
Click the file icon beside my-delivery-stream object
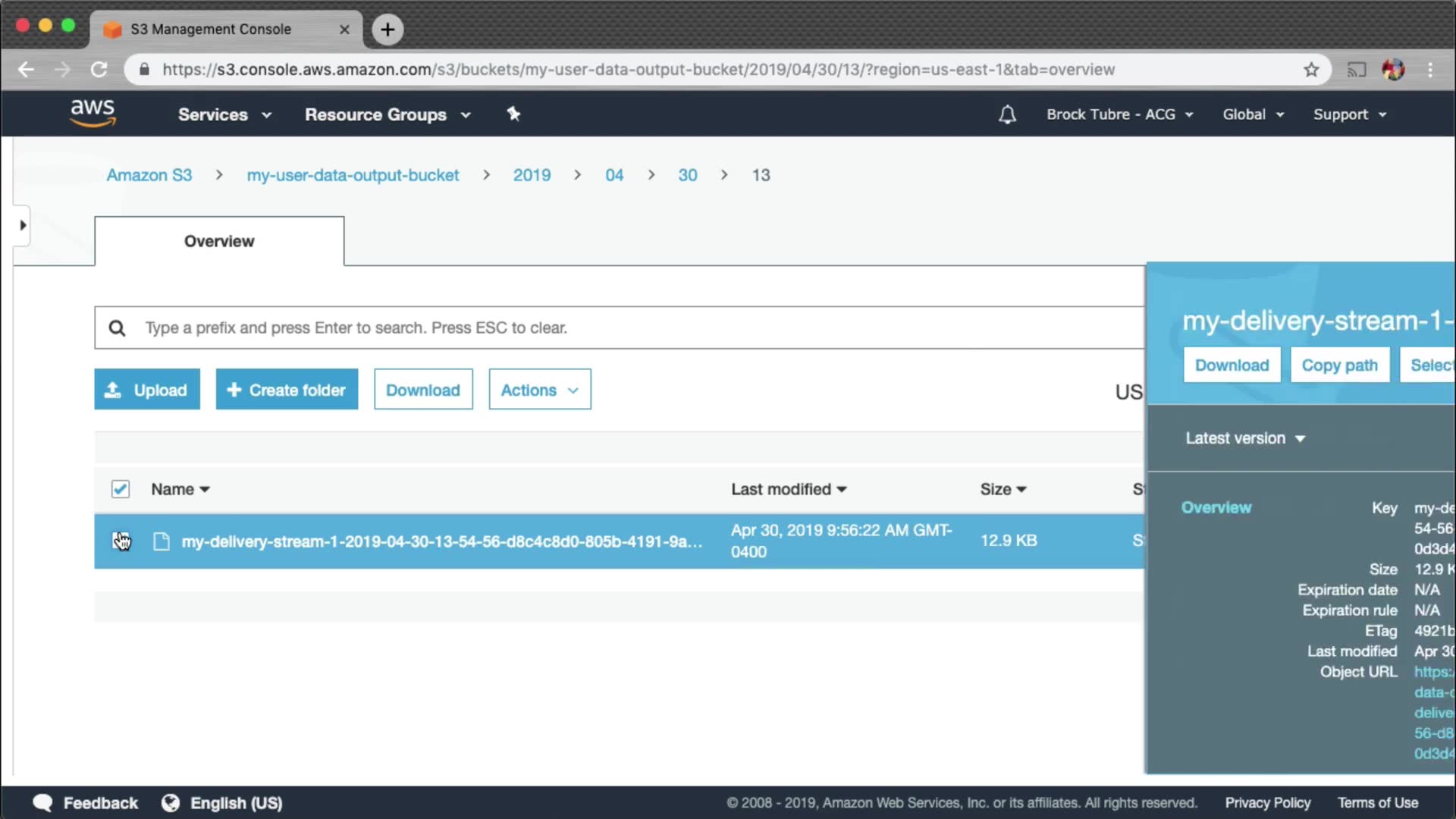[161, 541]
